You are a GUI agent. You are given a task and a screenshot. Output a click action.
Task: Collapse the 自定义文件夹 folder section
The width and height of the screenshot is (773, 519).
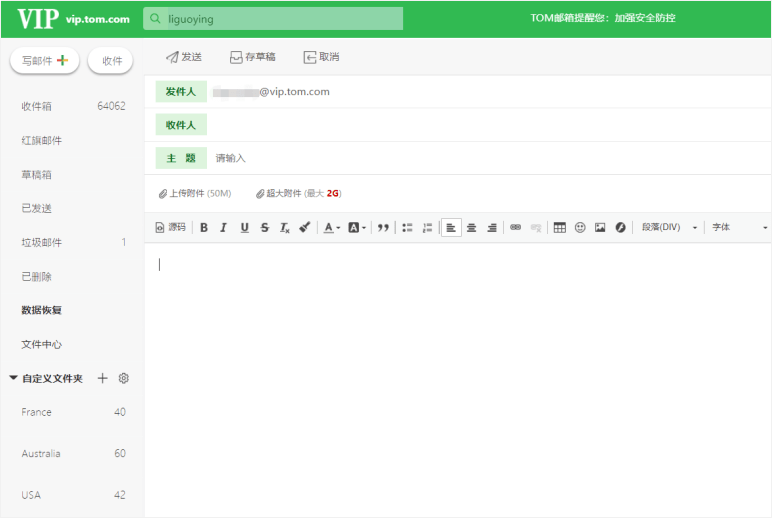pyautogui.click(x=13, y=378)
